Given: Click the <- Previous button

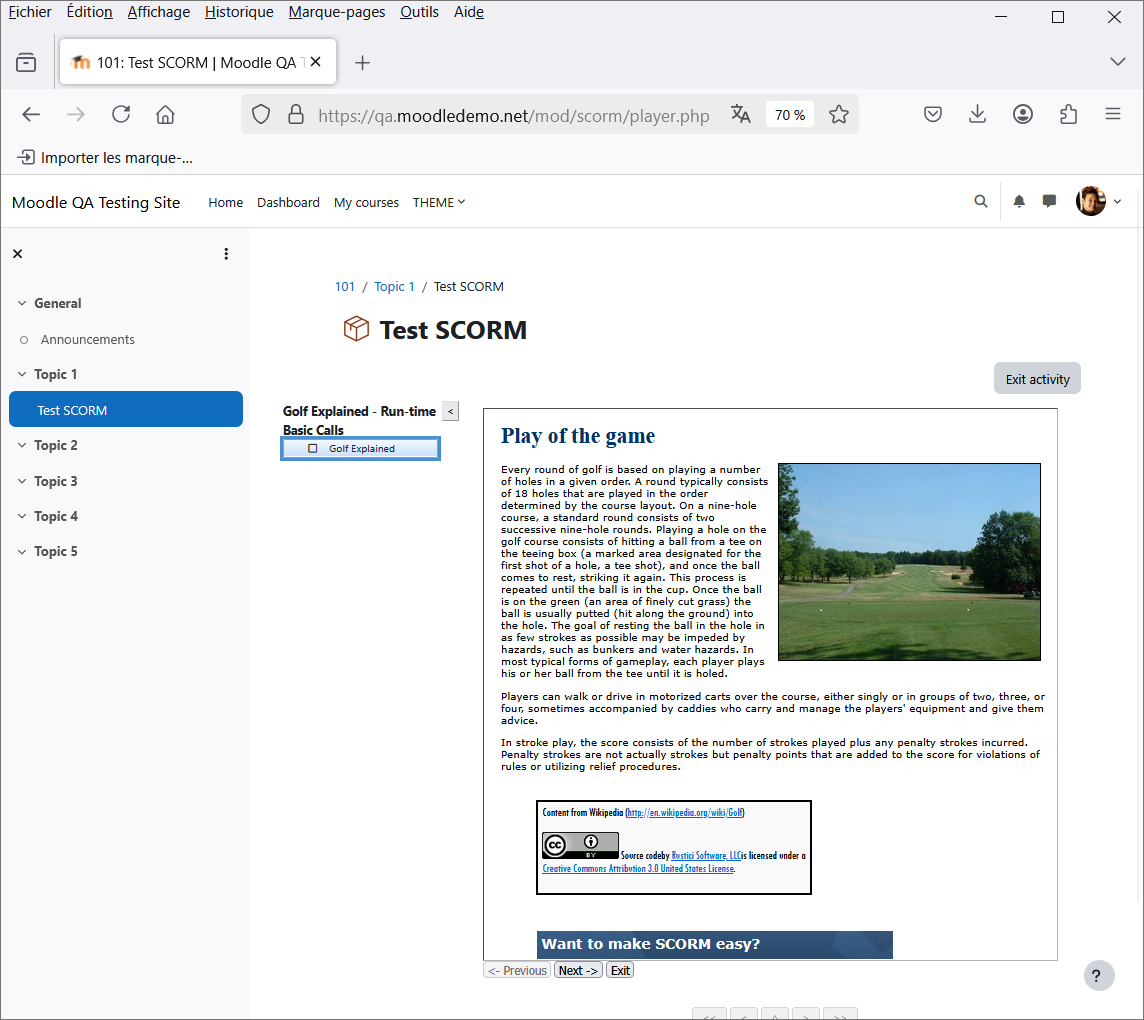Looking at the screenshot, I should coord(517,970).
